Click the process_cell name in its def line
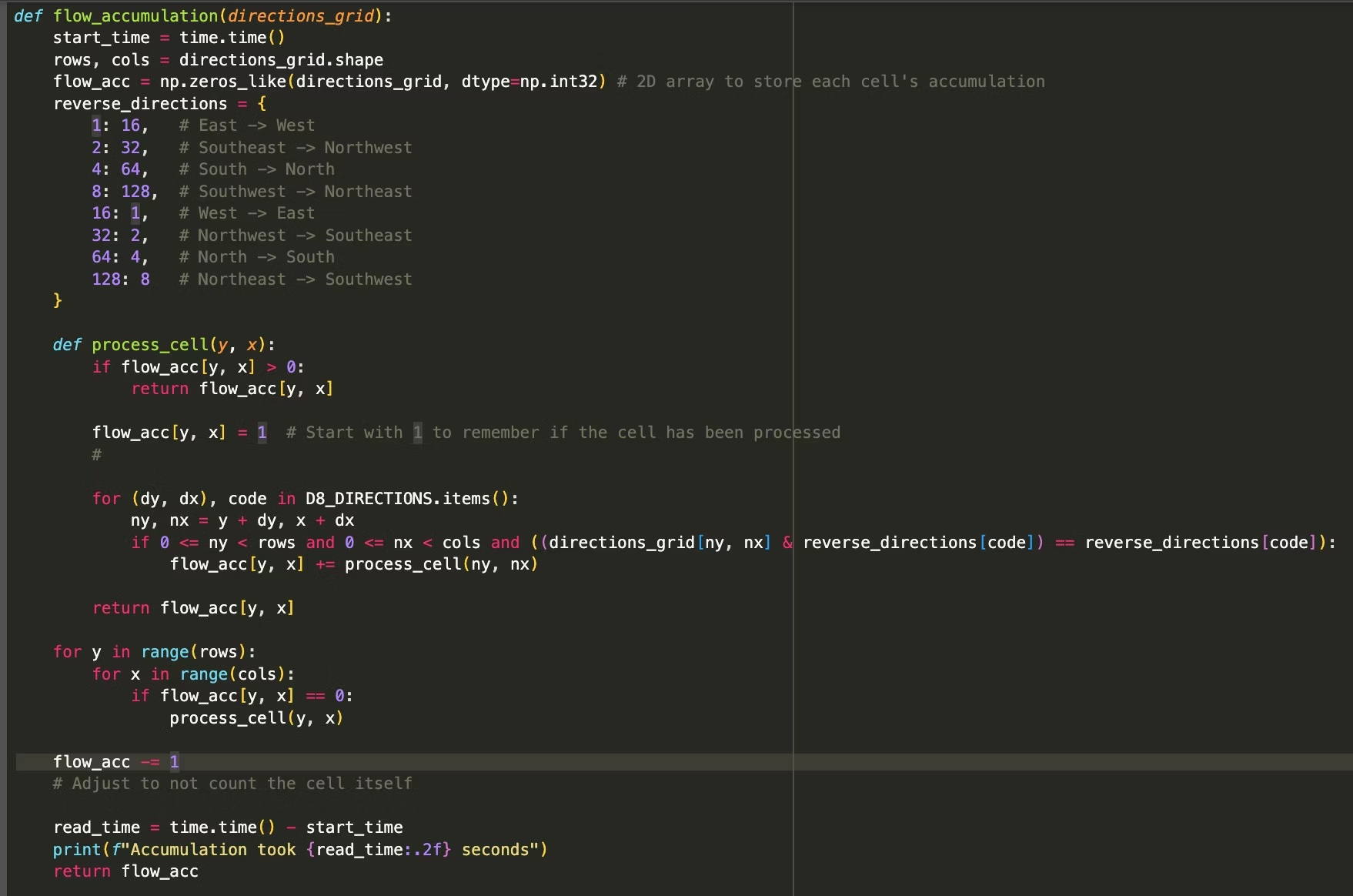This screenshot has height=896, width=1353. click(150, 345)
